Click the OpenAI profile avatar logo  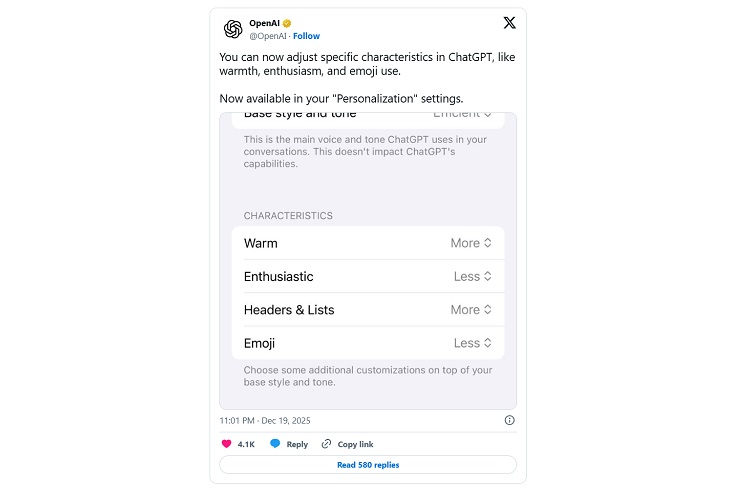coord(233,28)
